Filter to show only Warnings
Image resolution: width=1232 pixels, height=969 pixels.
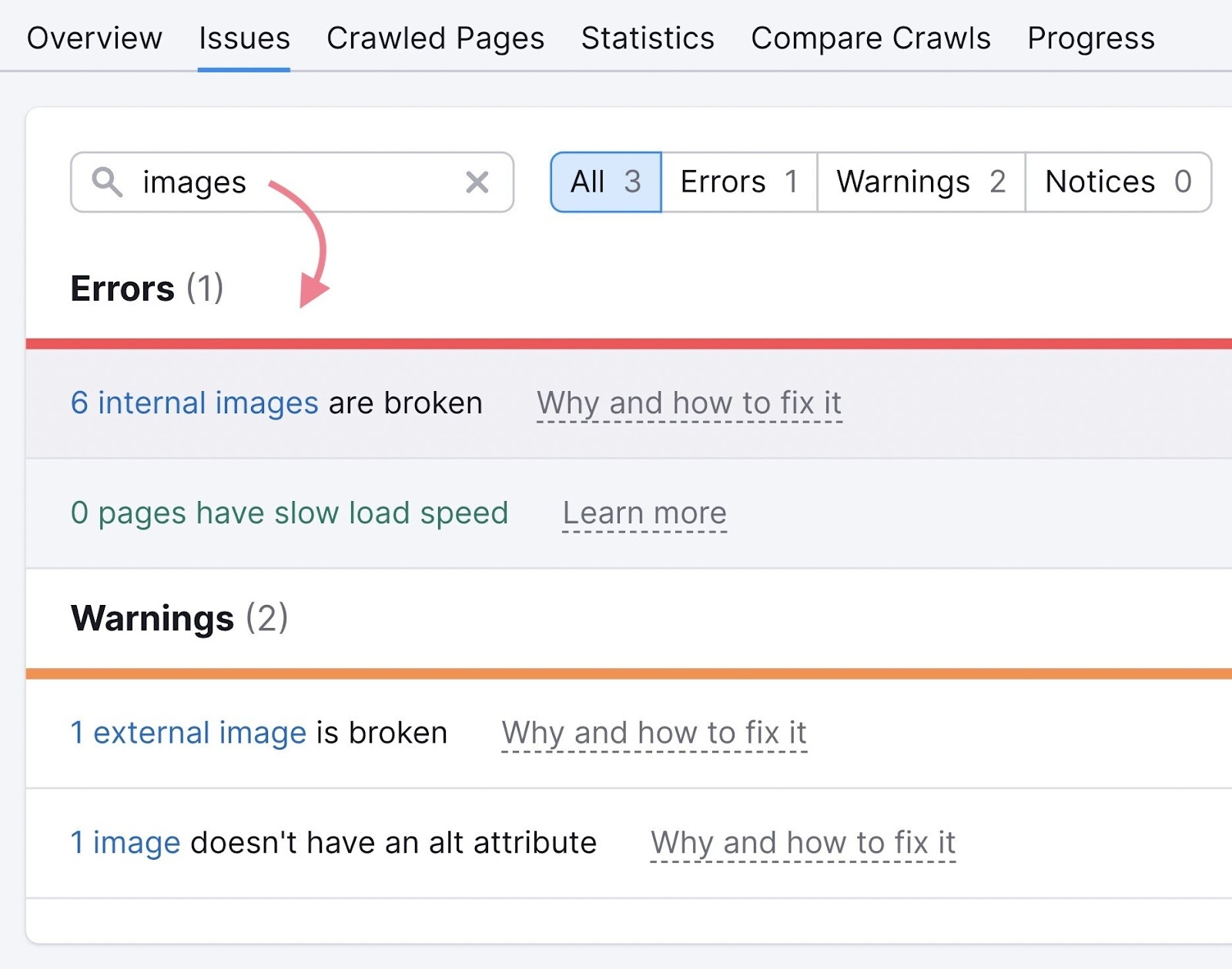(x=919, y=182)
